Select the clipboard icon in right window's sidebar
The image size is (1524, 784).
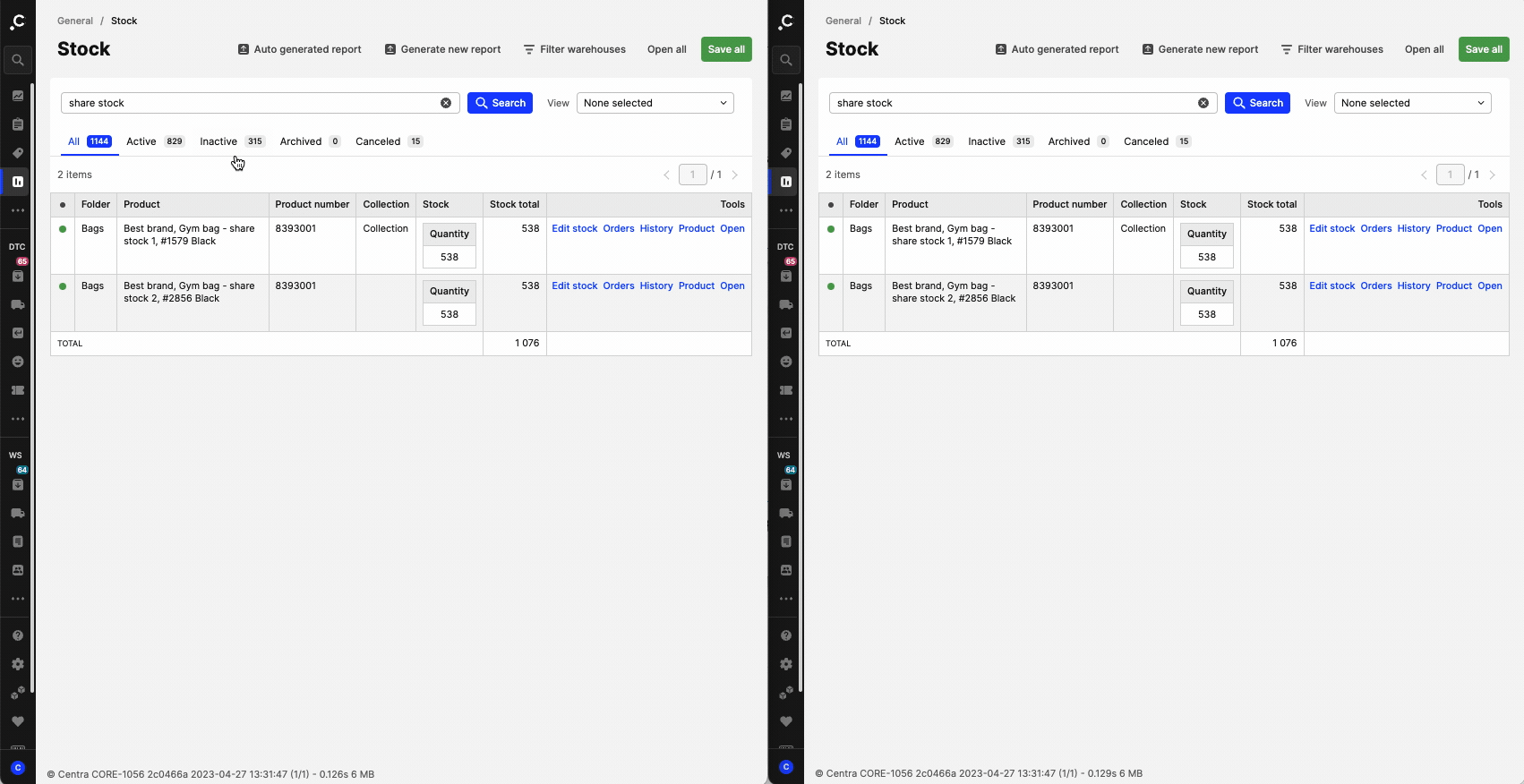785,124
